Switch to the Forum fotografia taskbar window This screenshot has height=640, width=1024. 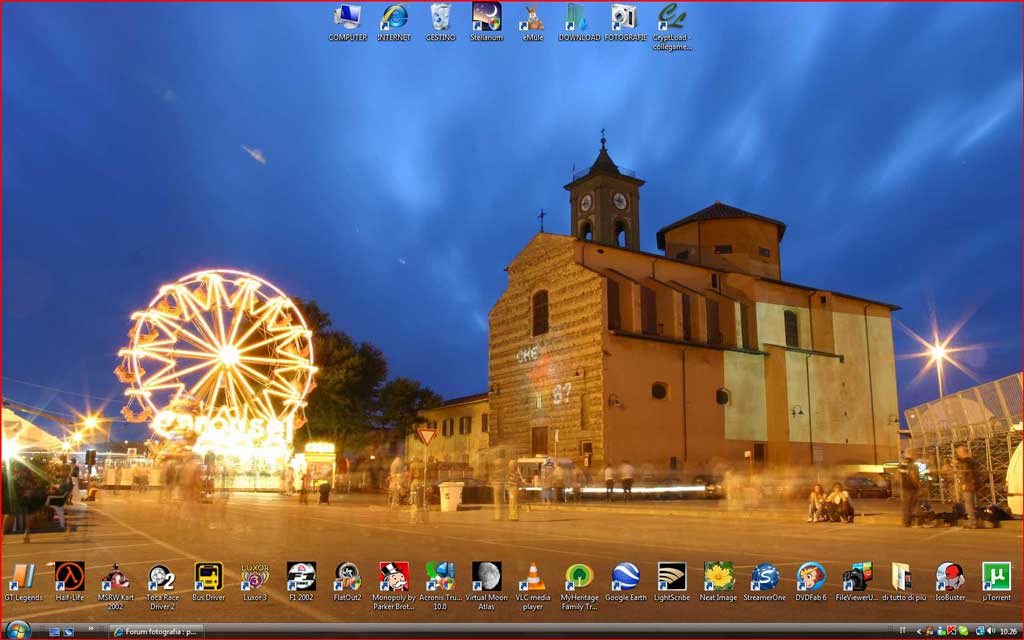pos(157,632)
